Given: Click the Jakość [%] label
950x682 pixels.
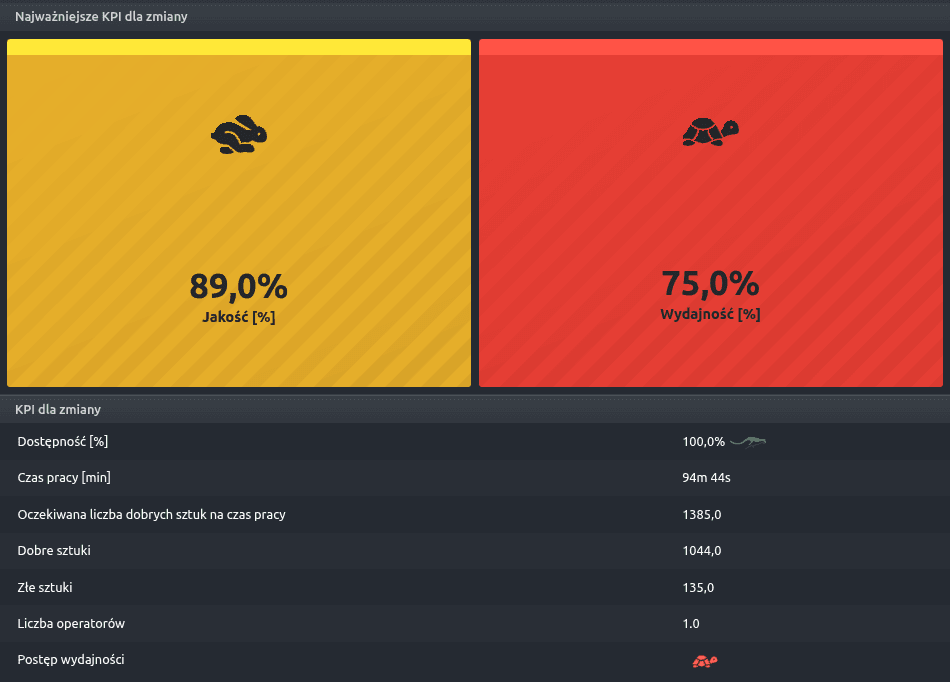Looking at the screenshot, I should 238,317.
